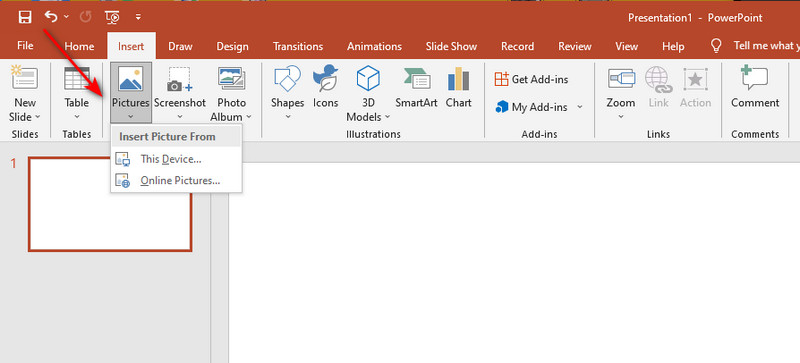800x363 pixels.
Task: Select slide 1 thumbnail
Action: point(110,204)
